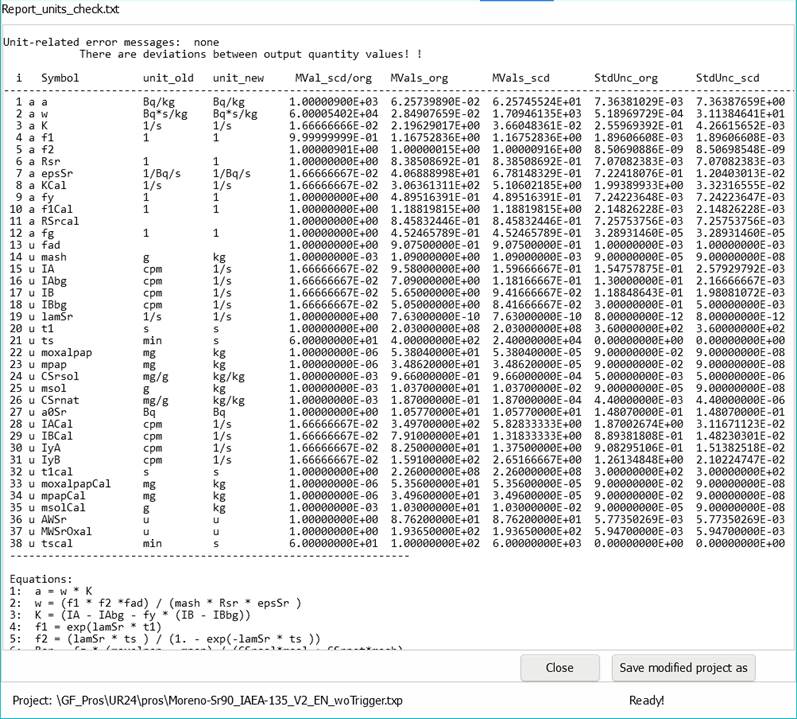Click the 'StdUnc_scd' column header

coord(731,77)
